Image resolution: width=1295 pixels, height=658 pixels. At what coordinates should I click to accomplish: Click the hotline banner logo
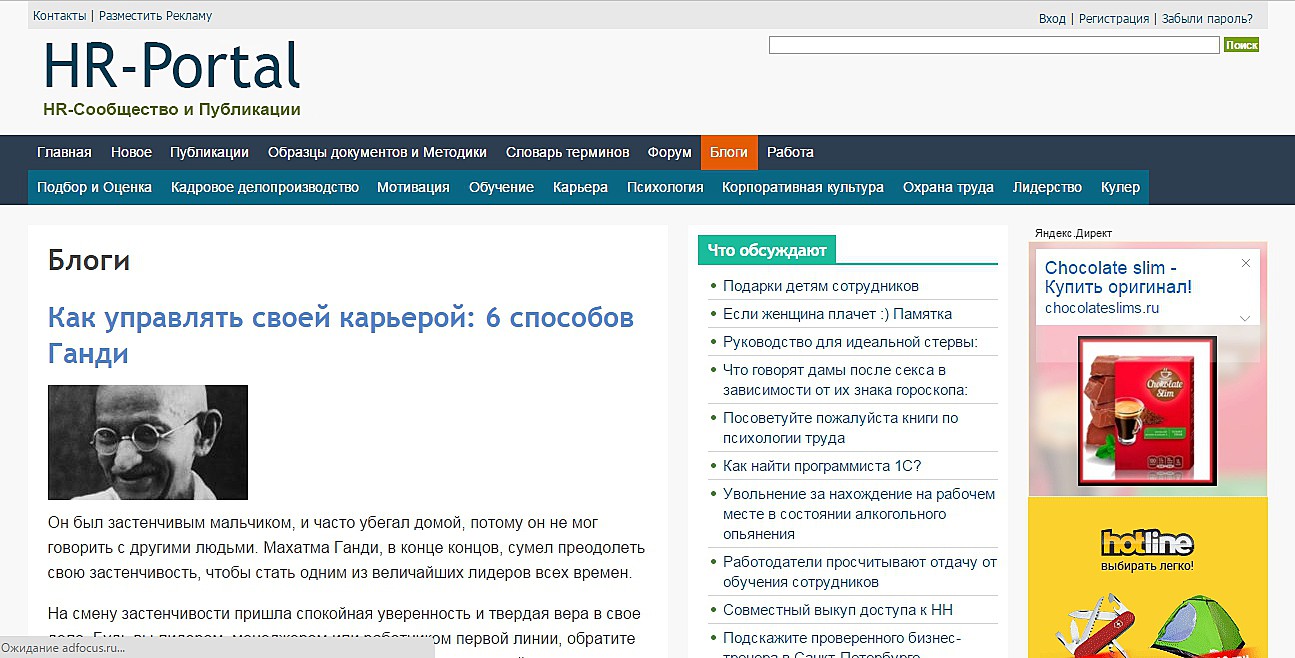(x=1147, y=543)
